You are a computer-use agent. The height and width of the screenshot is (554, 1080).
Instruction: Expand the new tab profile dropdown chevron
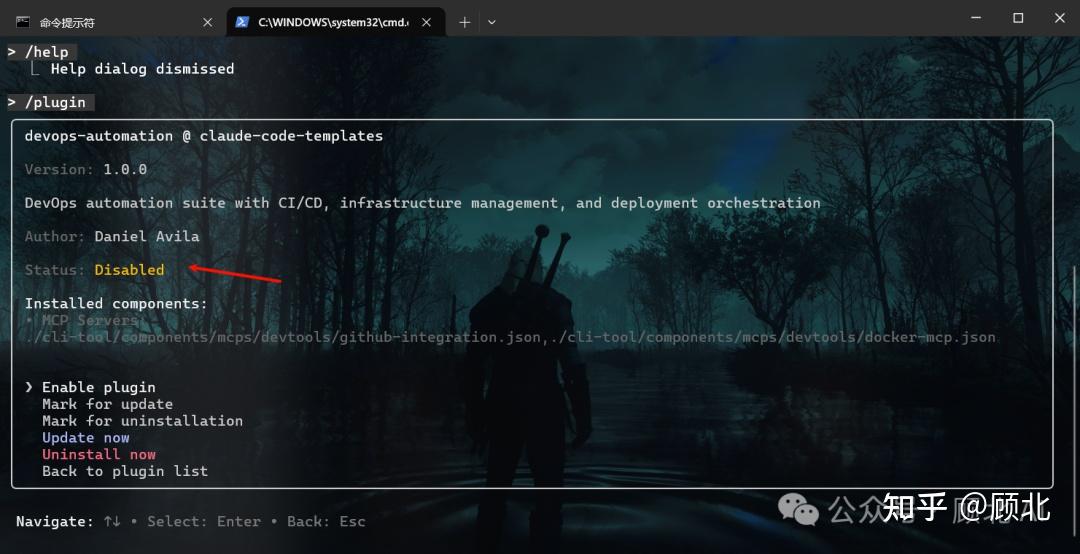click(x=492, y=22)
